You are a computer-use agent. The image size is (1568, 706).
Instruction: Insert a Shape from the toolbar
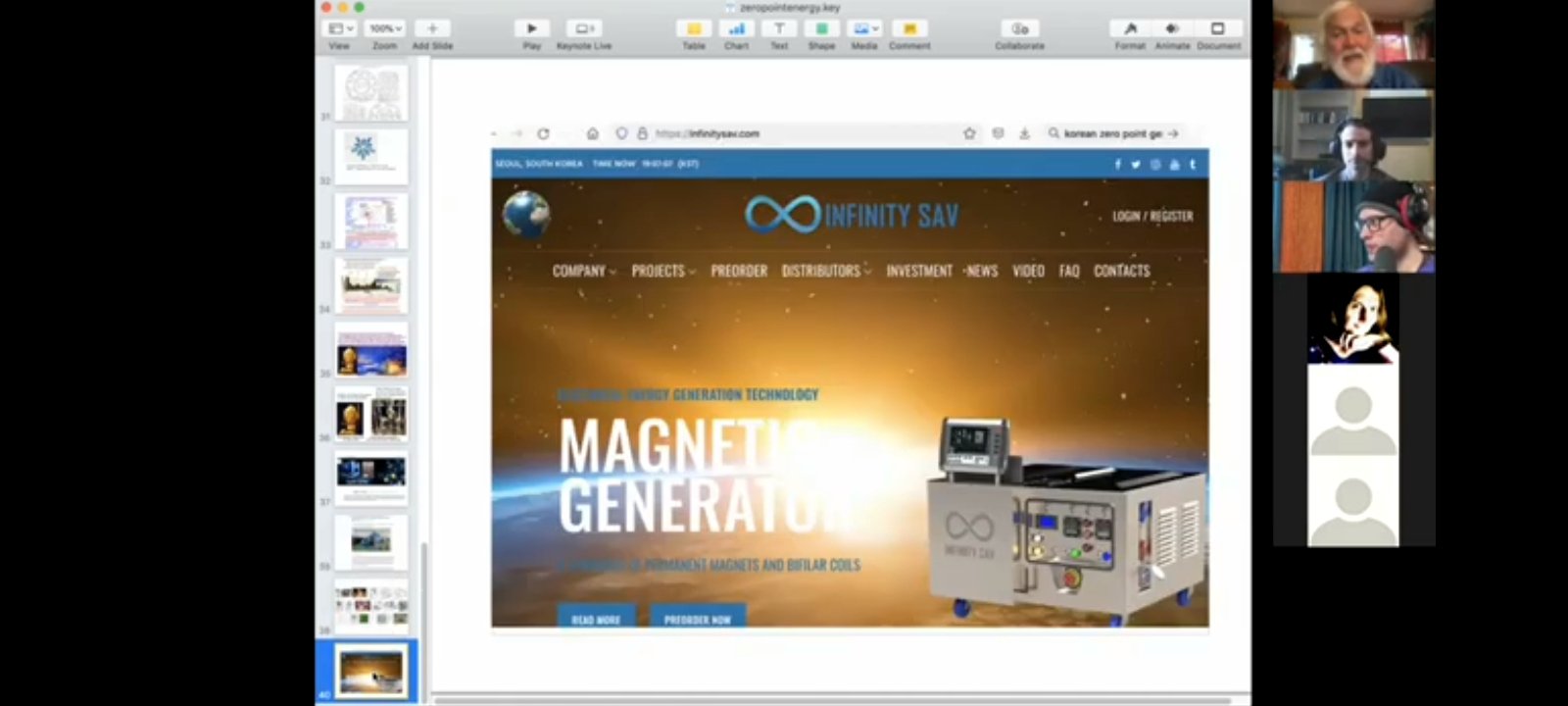pos(821,29)
